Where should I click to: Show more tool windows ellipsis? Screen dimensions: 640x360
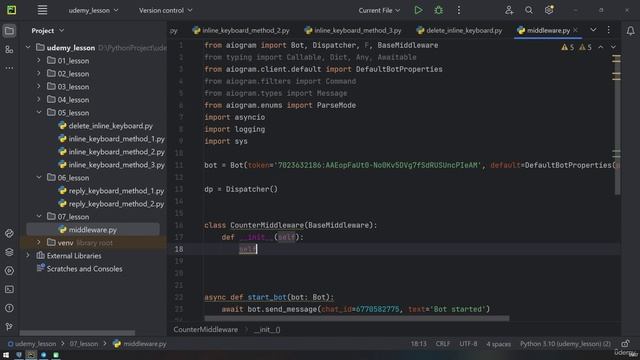tap(9, 68)
